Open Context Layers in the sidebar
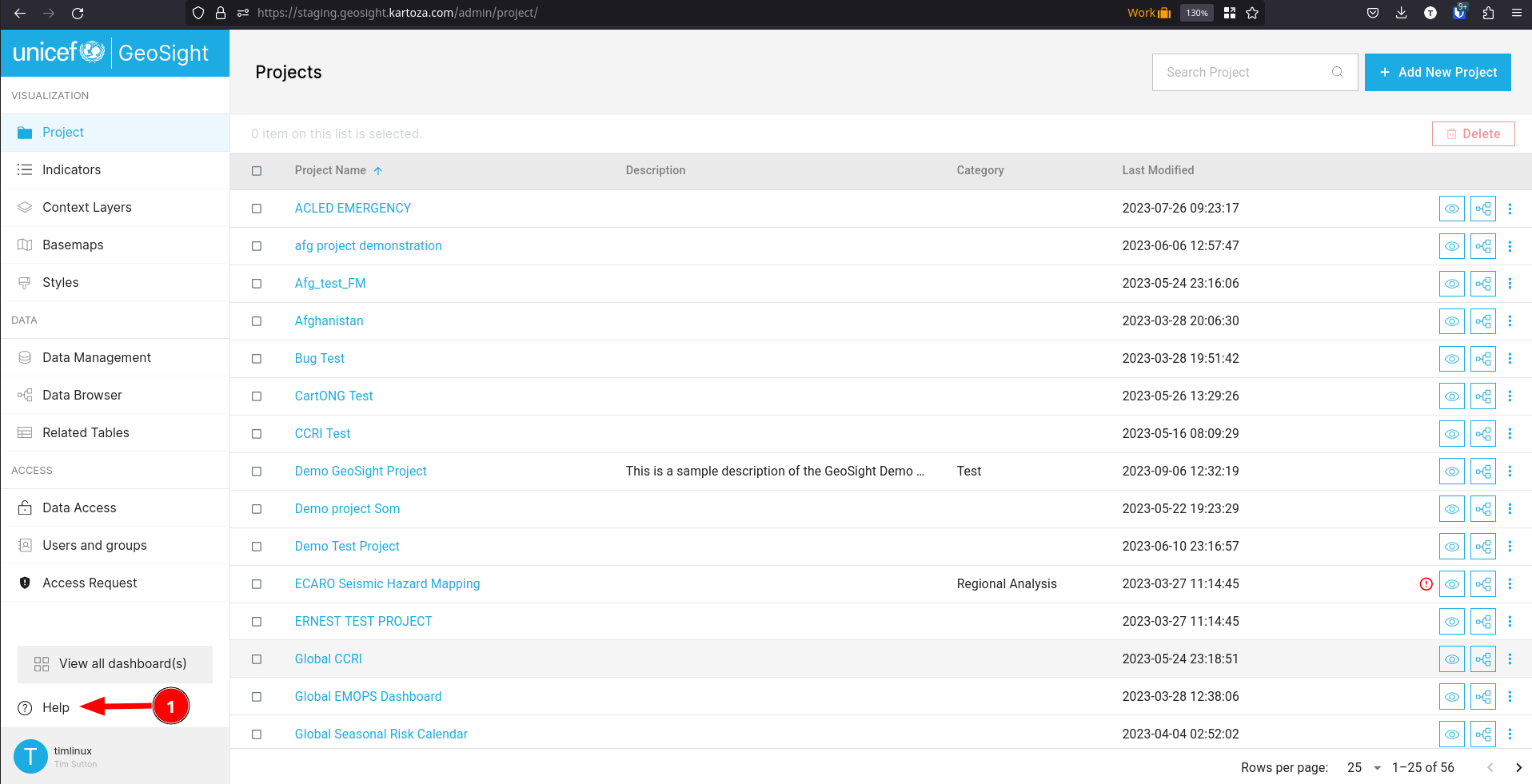Image resolution: width=1532 pixels, height=784 pixels. (x=115, y=208)
